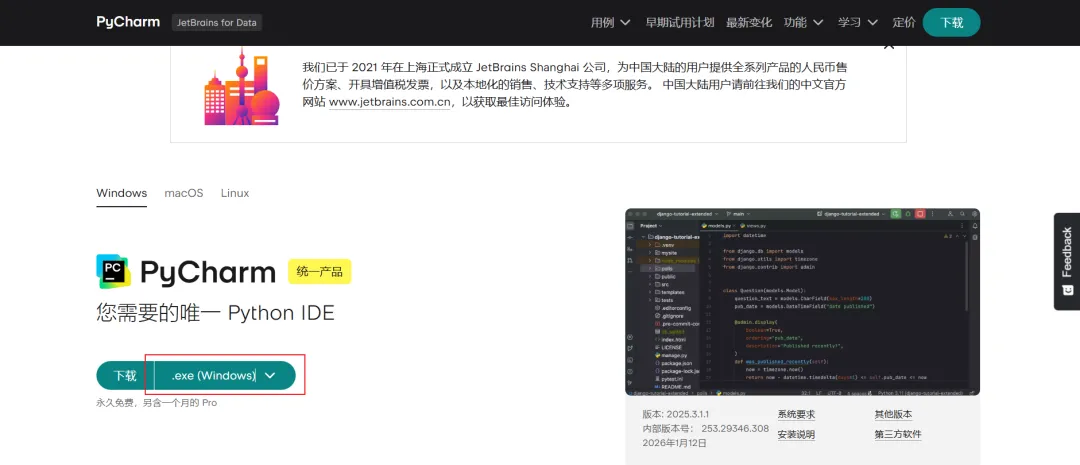Open 早期试用计划 page
The height and width of the screenshot is (465, 1080).
(679, 23)
